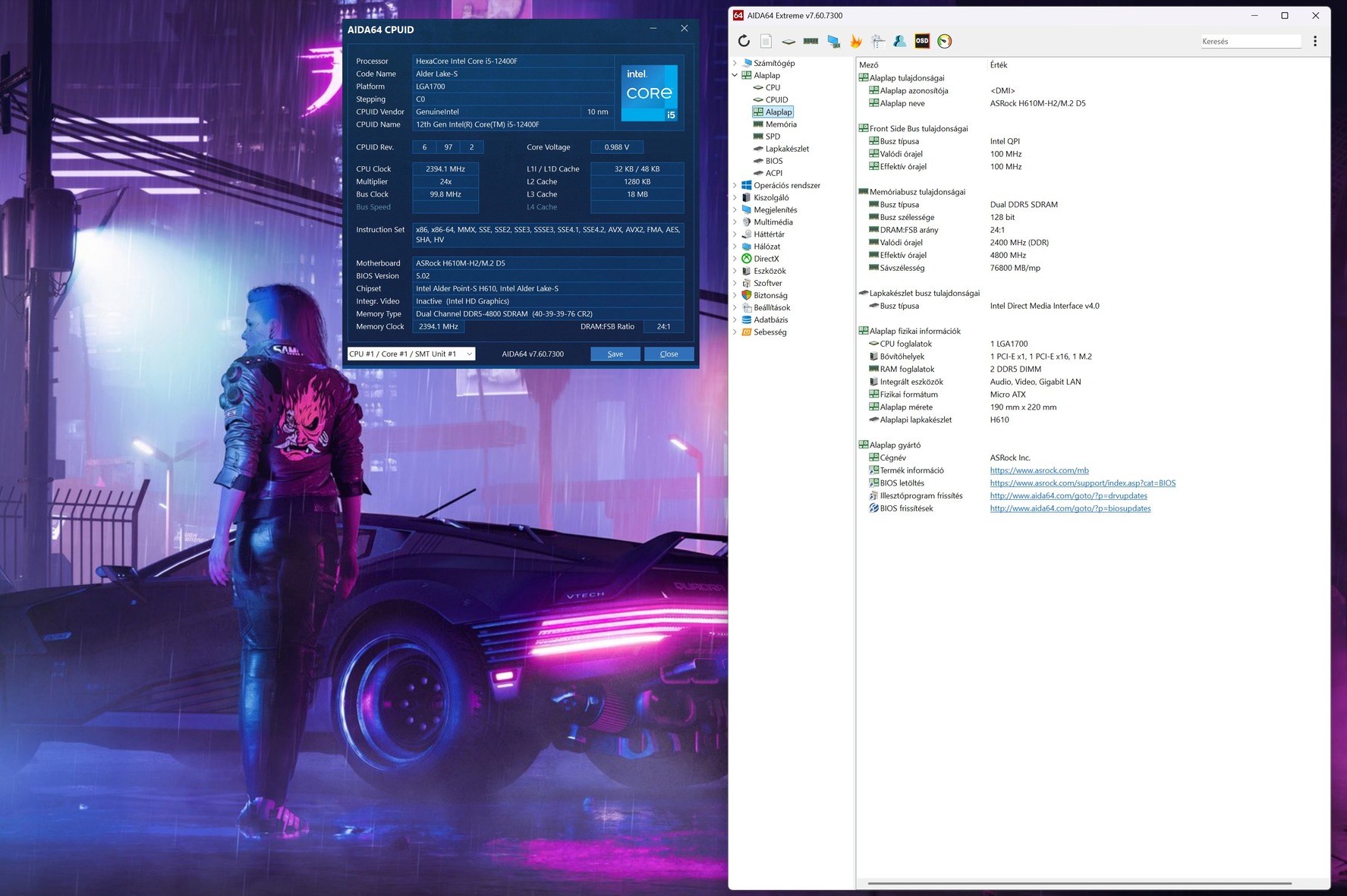
Task: Open the CPU #1 / Core #1 dropdown
Action: tap(411, 354)
